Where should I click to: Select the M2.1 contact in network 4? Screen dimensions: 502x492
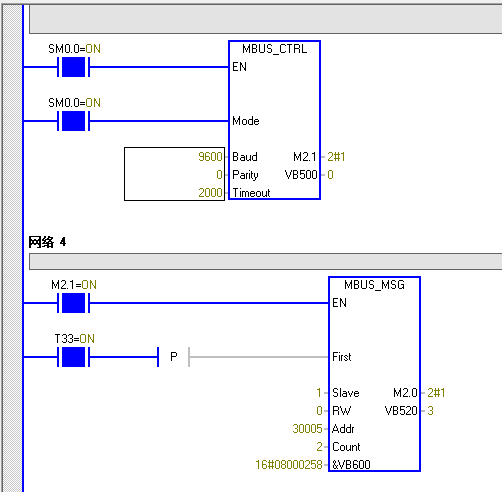tap(74, 303)
